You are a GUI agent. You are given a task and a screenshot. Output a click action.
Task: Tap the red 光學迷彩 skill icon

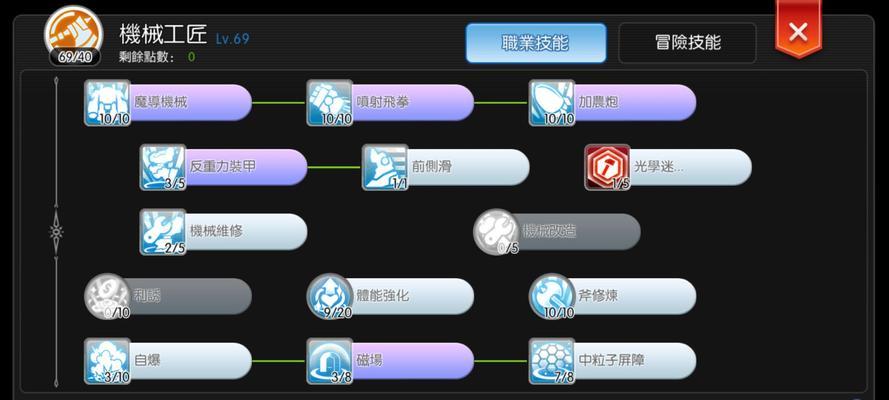click(607, 167)
